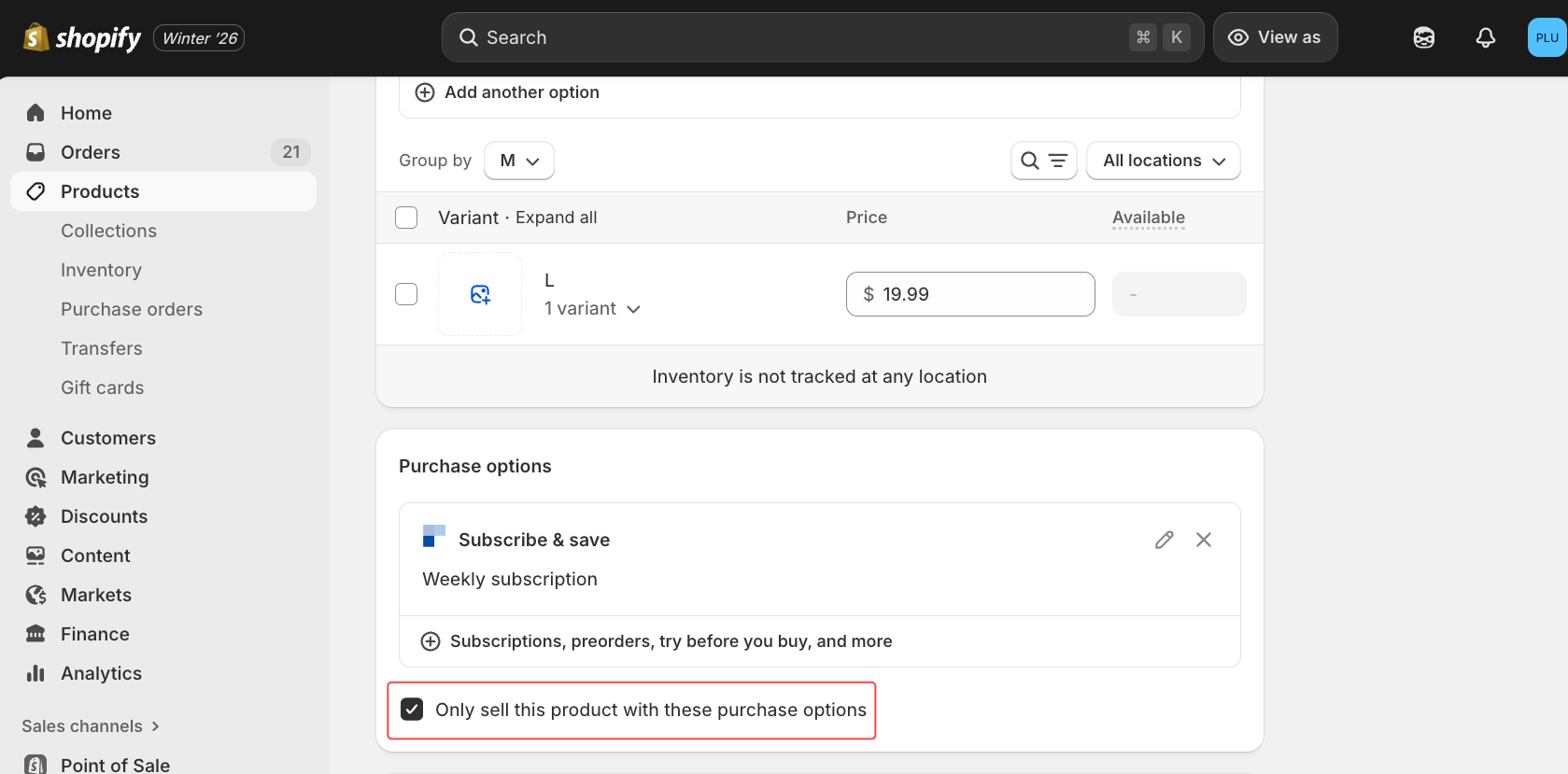Open Orders in the sidebar

(x=91, y=152)
